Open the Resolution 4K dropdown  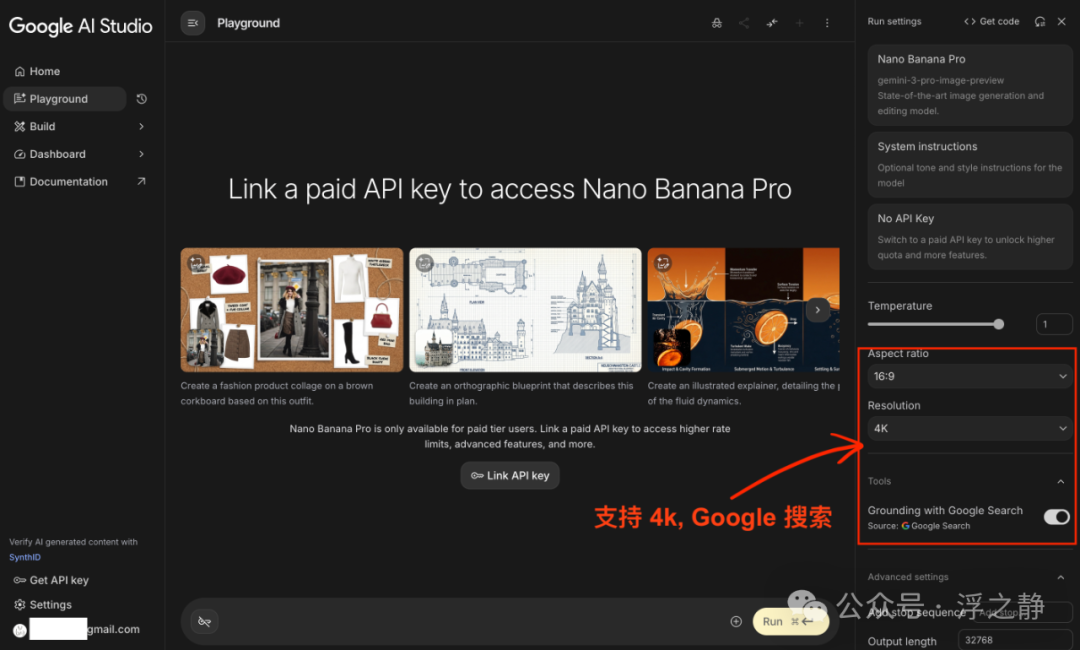[970, 428]
